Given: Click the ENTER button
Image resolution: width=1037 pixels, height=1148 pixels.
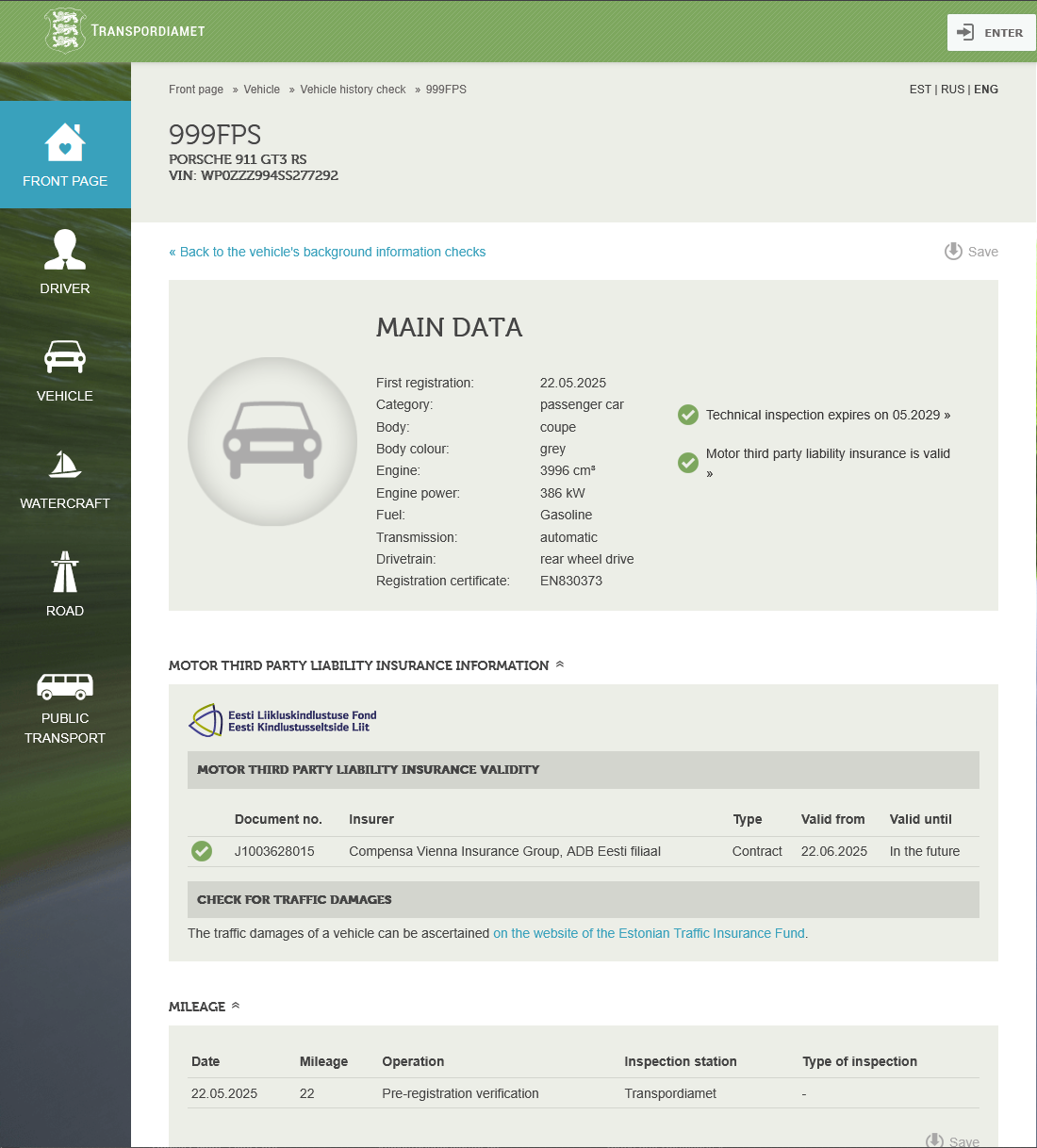Looking at the screenshot, I should 991,32.
